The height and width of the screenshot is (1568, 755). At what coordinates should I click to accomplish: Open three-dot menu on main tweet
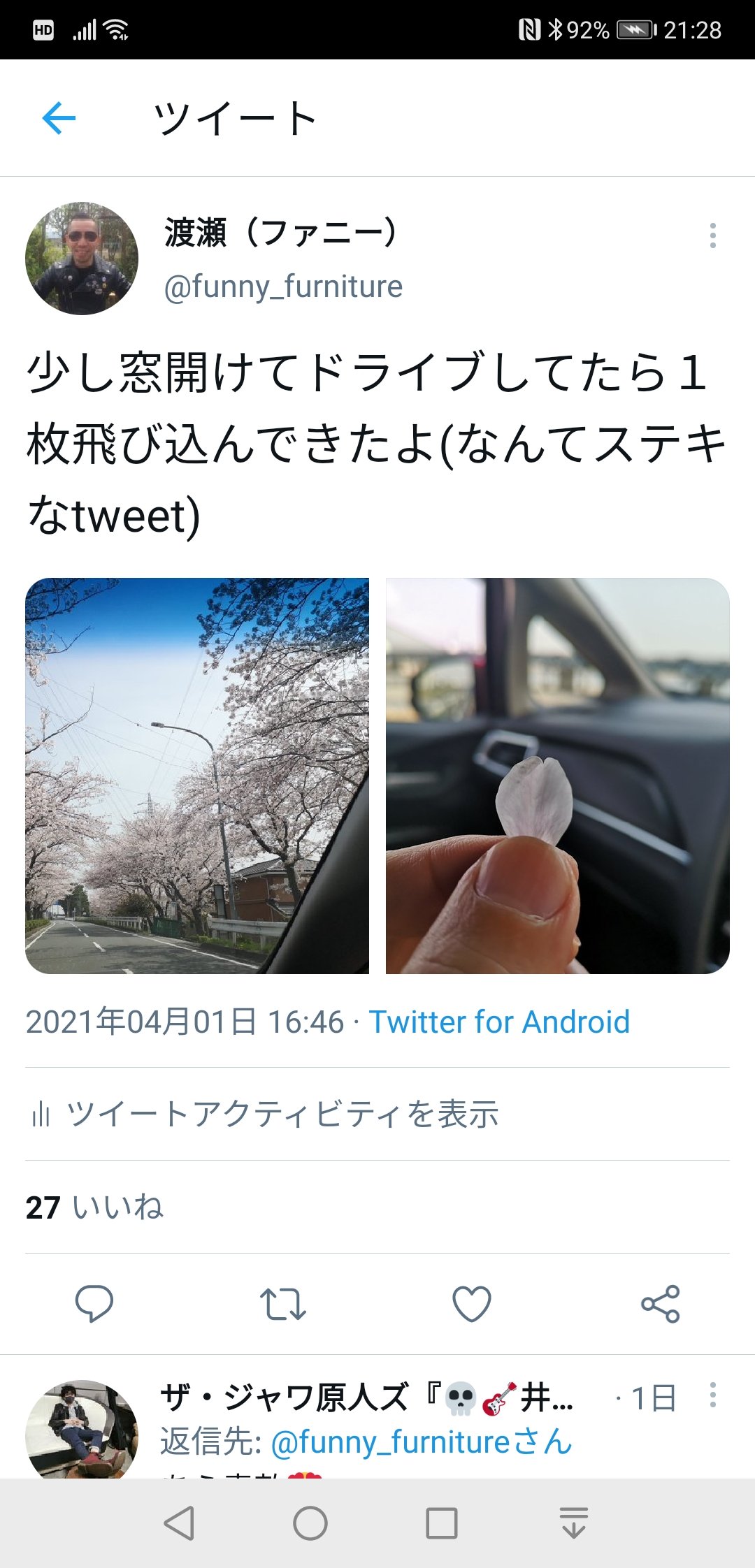[712, 235]
